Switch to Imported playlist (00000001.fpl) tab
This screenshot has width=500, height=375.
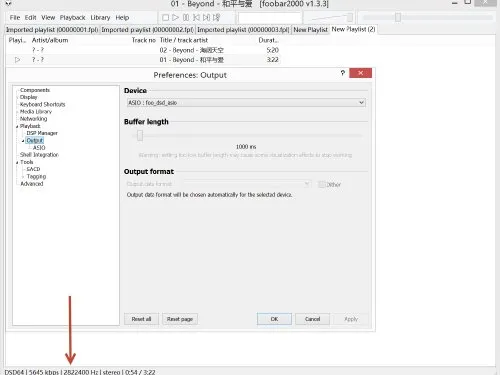click(52, 30)
